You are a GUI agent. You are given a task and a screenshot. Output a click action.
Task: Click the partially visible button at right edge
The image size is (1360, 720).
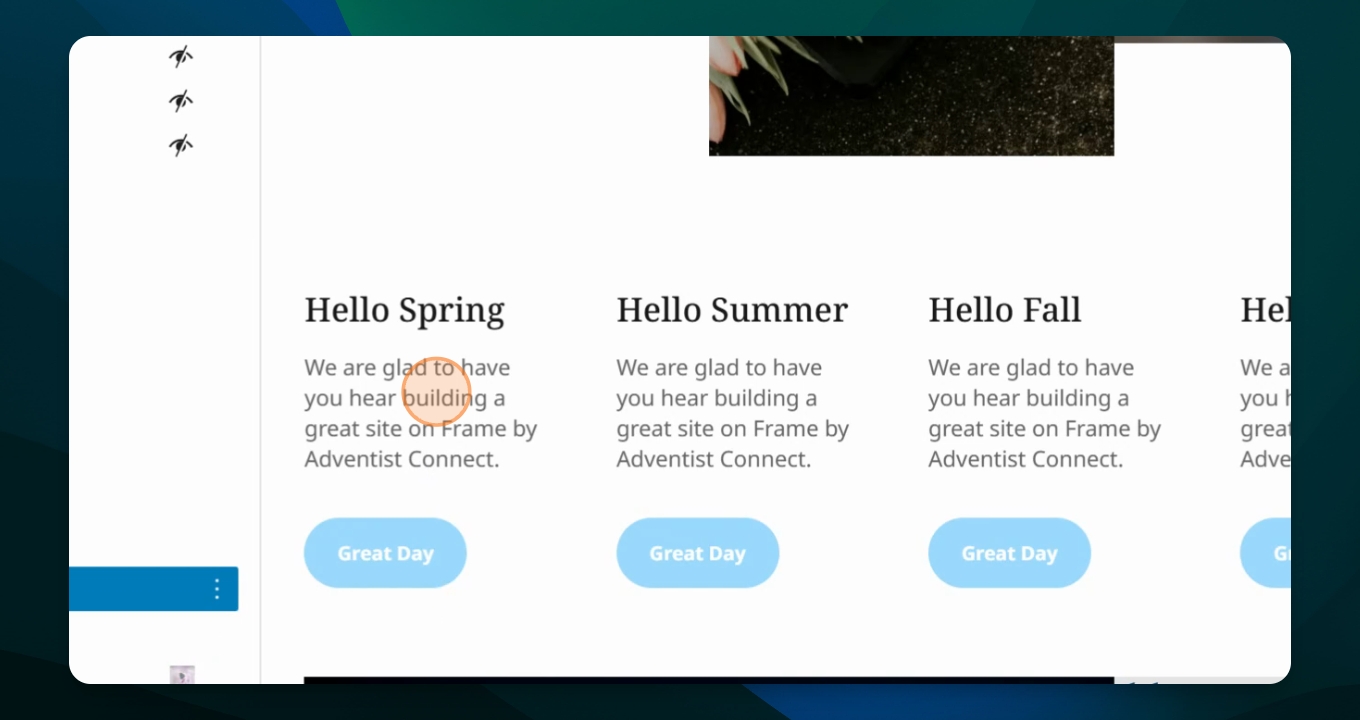1267,553
